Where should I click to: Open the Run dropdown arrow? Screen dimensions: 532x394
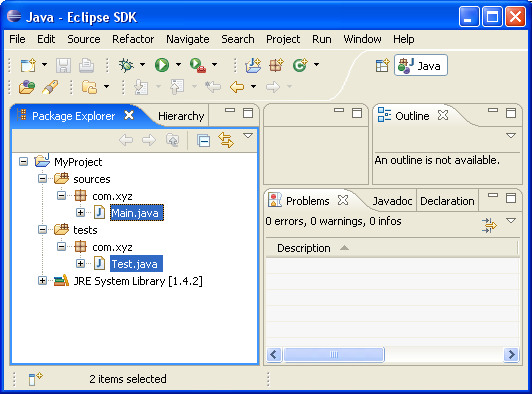click(178, 64)
